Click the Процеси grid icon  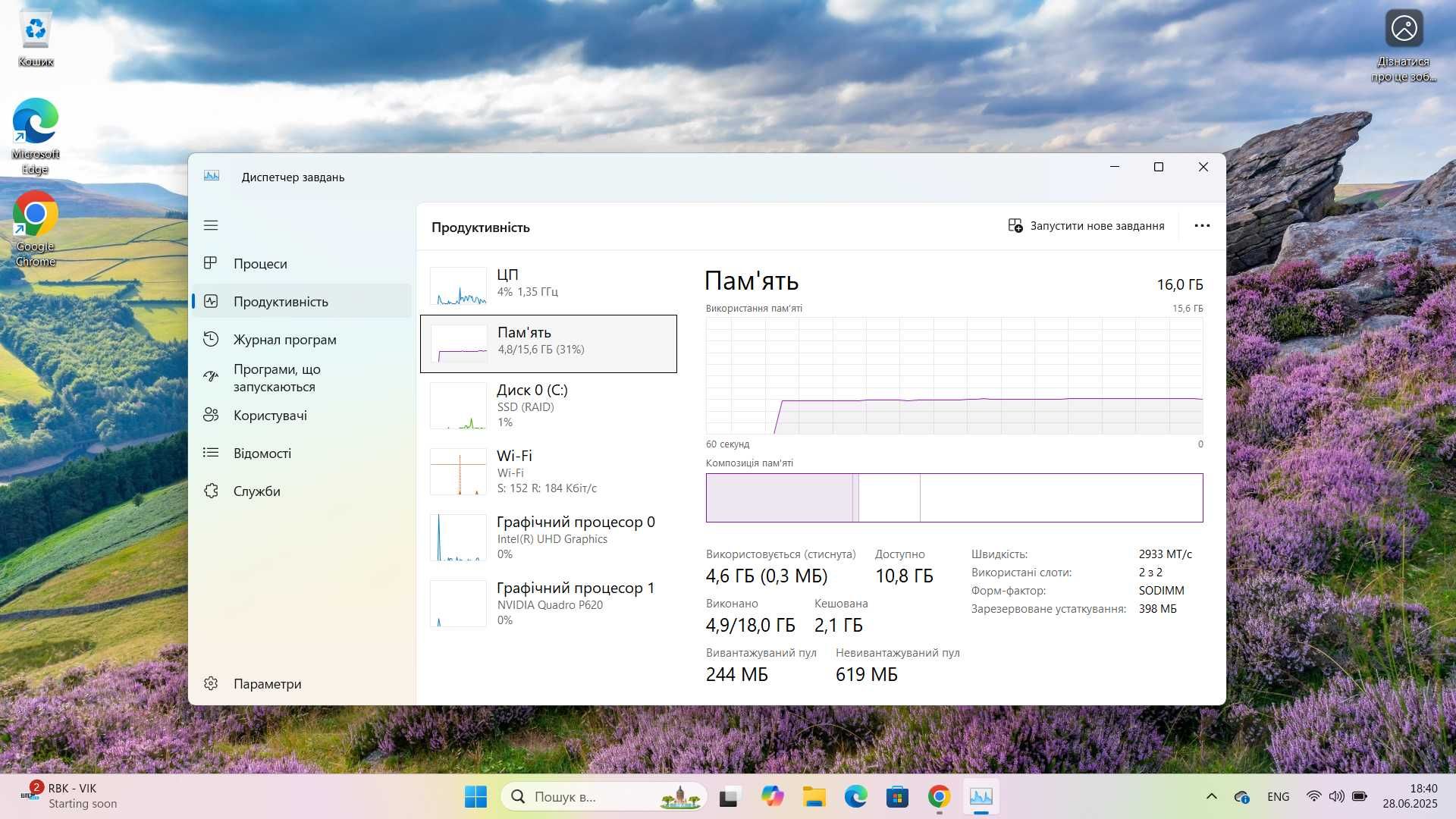(211, 263)
